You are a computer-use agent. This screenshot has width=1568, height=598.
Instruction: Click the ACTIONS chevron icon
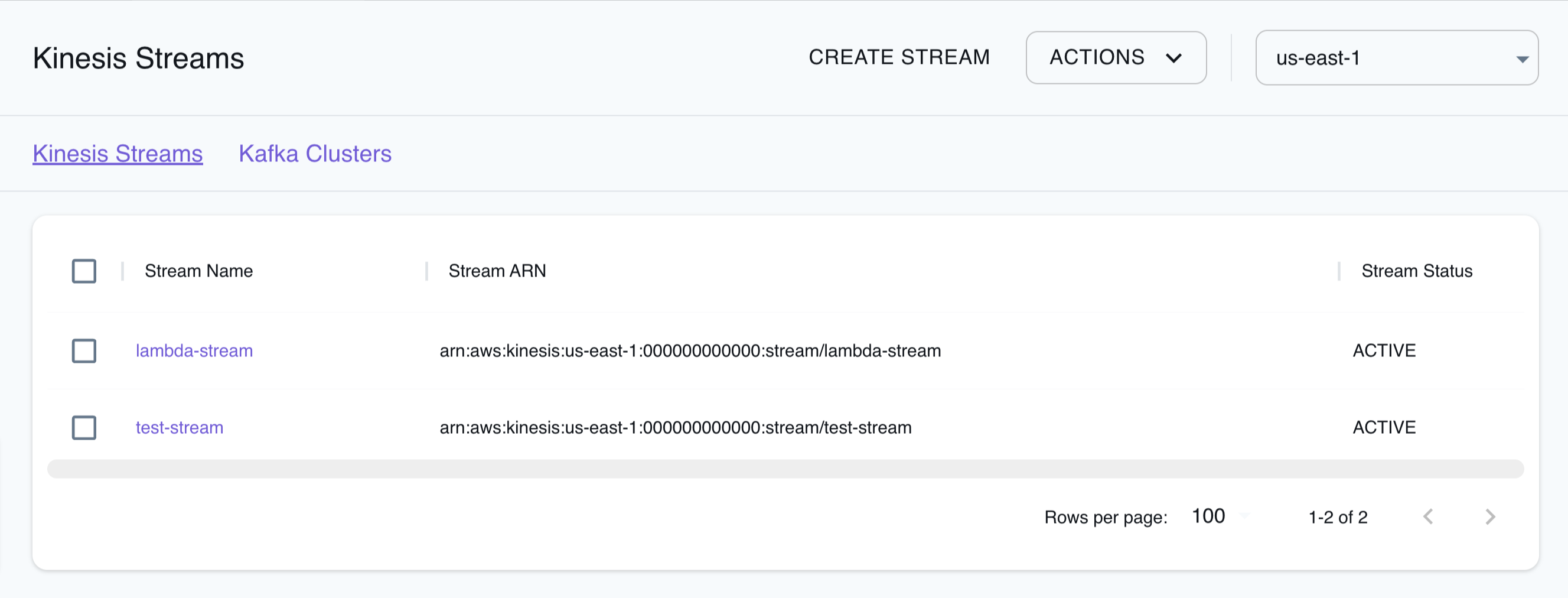click(1175, 58)
